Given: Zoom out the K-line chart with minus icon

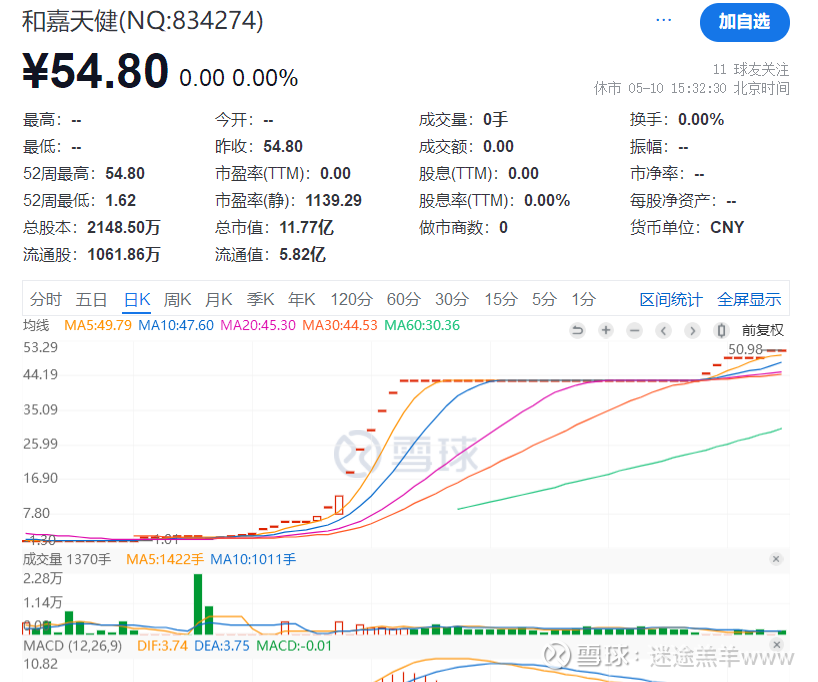Looking at the screenshot, I should pos(634,330).
